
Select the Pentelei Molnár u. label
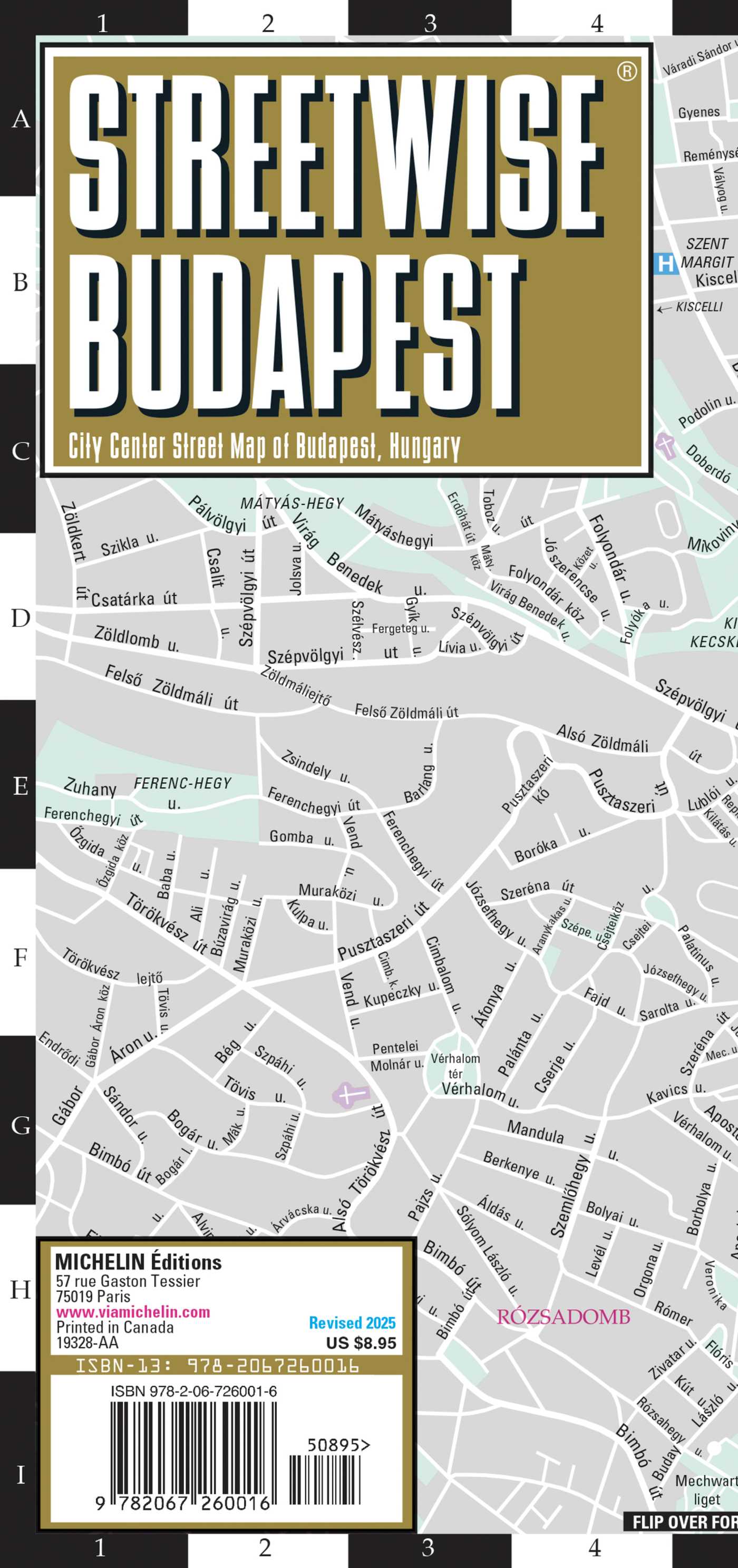pyautogui.click(x=397, y=1056)
